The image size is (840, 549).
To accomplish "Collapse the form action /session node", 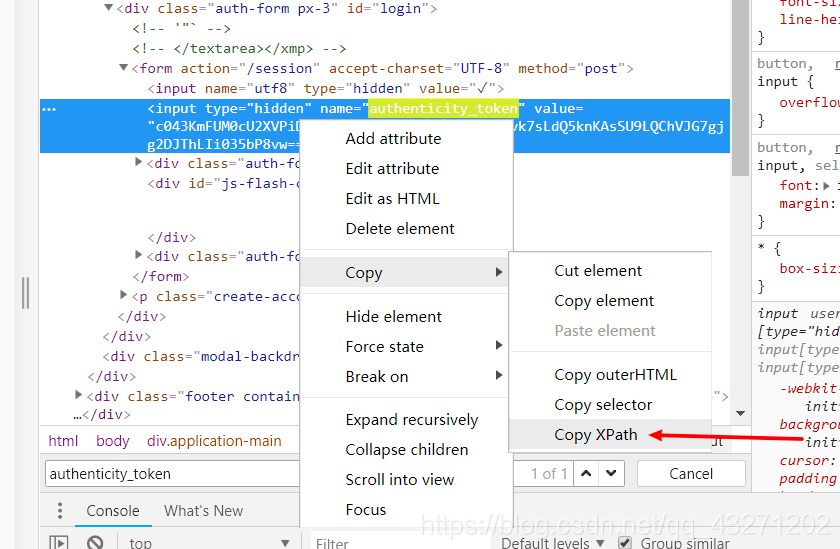I will [x=124, y=67].
